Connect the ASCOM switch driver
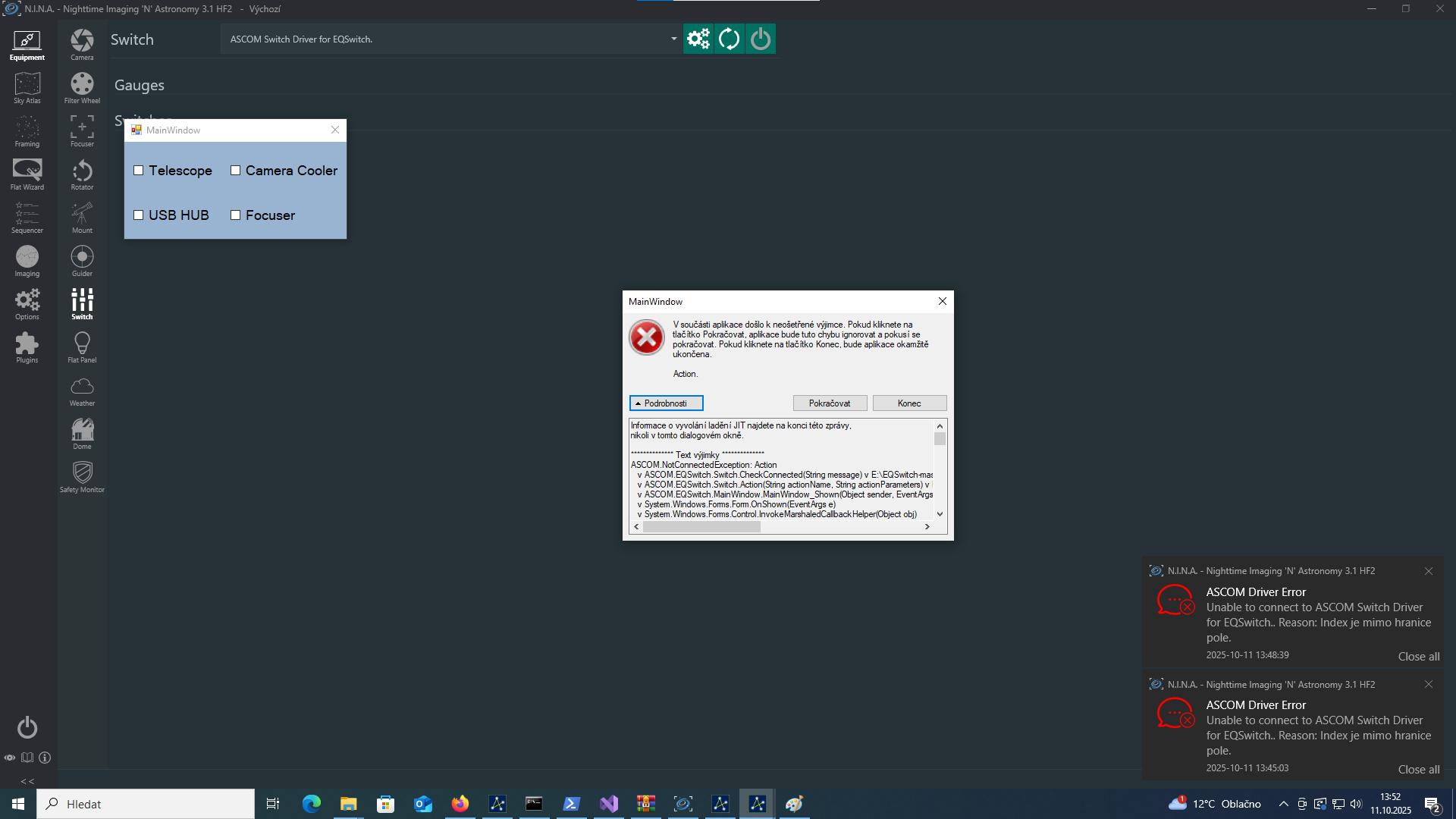The image size is (1456, 819). pyautogui.click(x=760, y=39)
